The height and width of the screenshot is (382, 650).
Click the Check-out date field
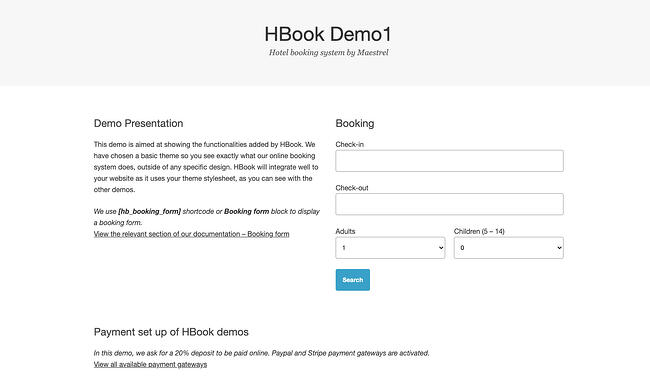click(x=449, y=204)
